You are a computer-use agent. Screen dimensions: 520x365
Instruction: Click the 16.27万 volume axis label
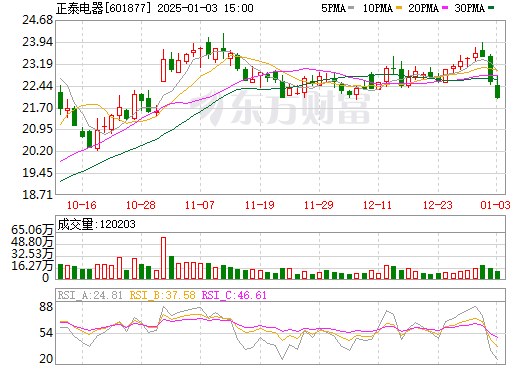32,266
